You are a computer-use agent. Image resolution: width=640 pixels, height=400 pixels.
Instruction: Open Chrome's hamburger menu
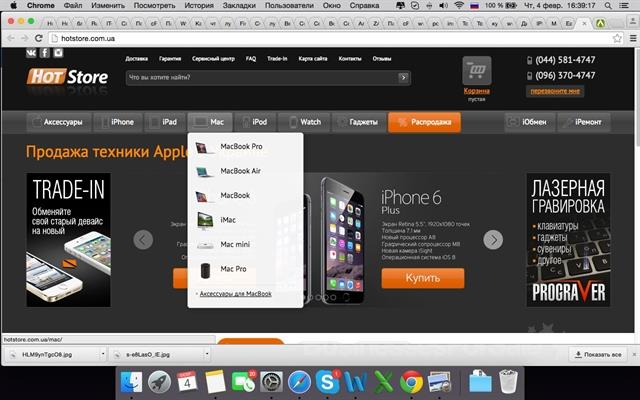[x=633, y=38]
